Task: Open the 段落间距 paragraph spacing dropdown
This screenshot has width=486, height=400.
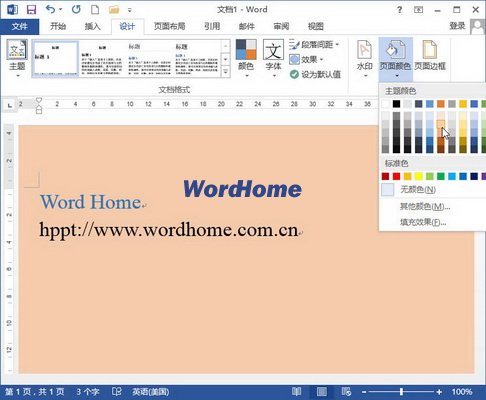Action: click(314, 44)
